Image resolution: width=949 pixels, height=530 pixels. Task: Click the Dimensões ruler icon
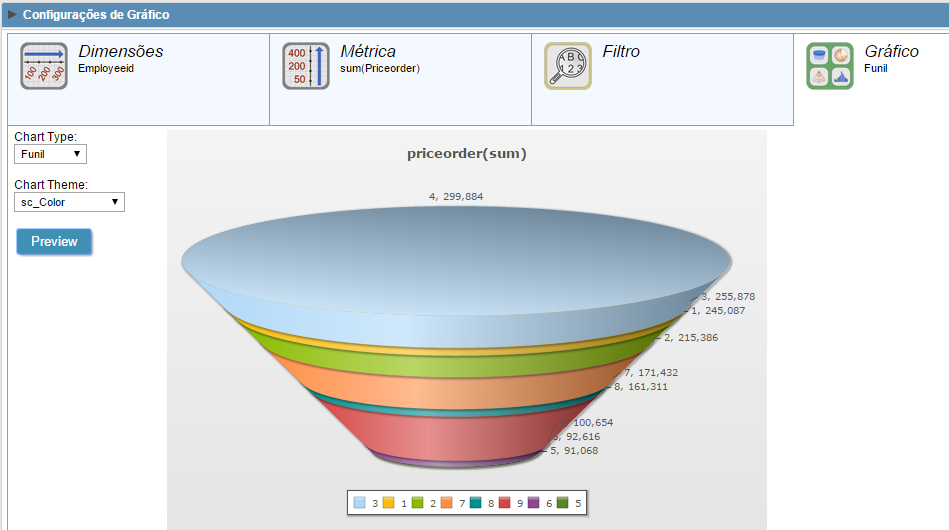pyautogui.click(x=44, y=66)
